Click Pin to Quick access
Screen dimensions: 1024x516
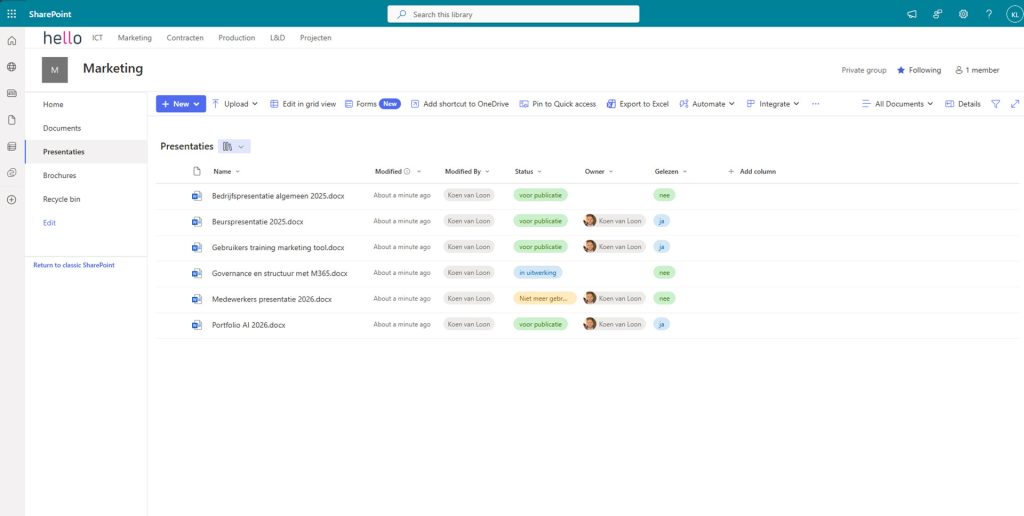[558, 104]
